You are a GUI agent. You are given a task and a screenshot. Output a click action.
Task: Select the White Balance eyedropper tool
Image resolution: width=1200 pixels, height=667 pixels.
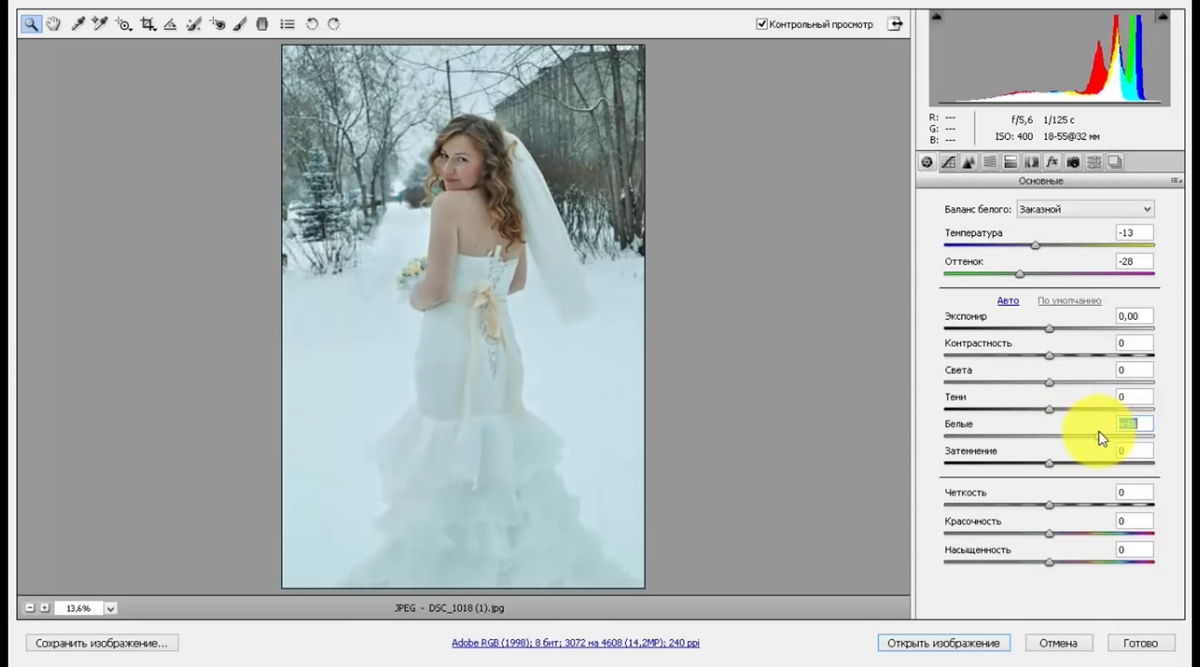[78, 24]
